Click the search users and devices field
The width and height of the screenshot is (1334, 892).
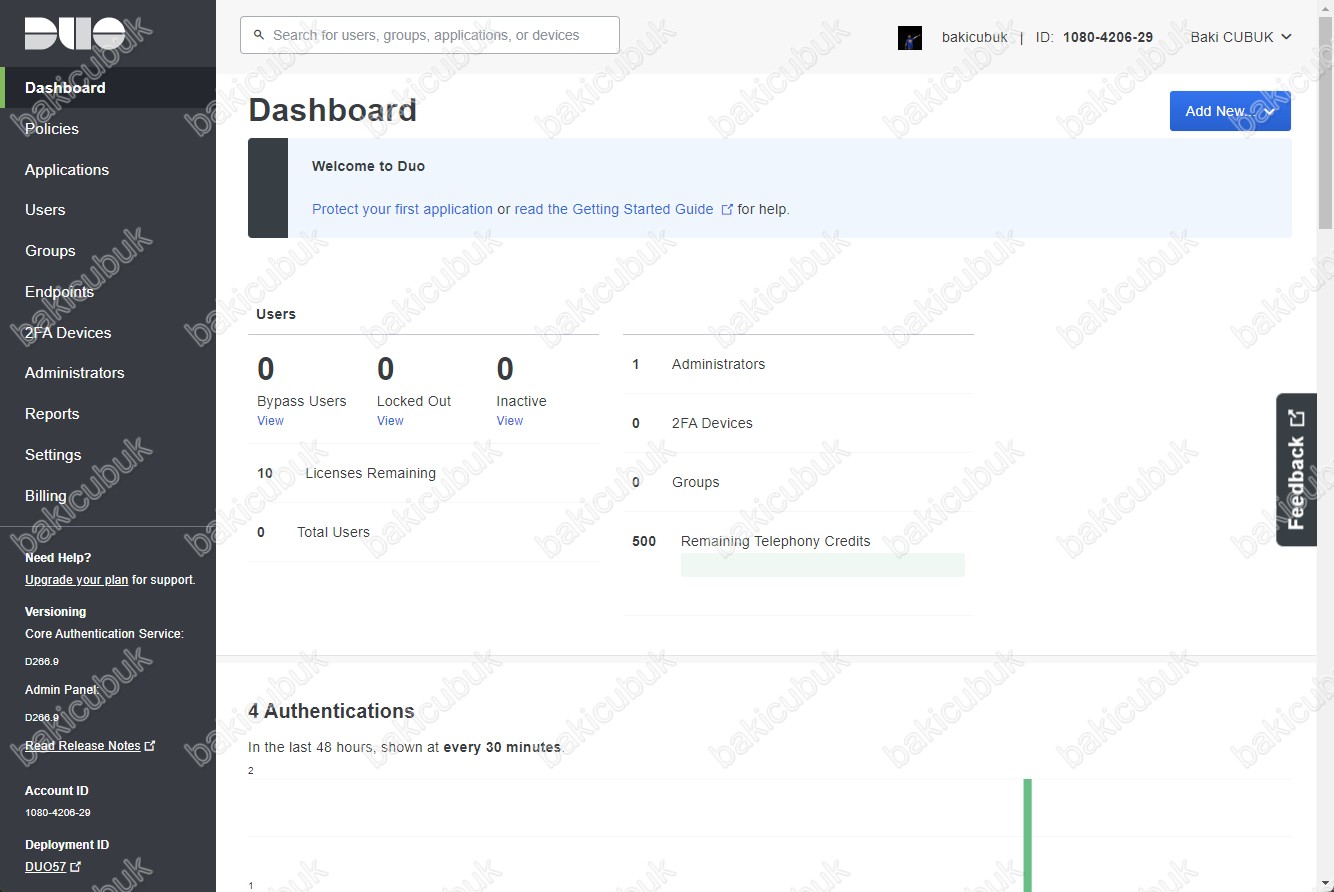click(430, 35)
